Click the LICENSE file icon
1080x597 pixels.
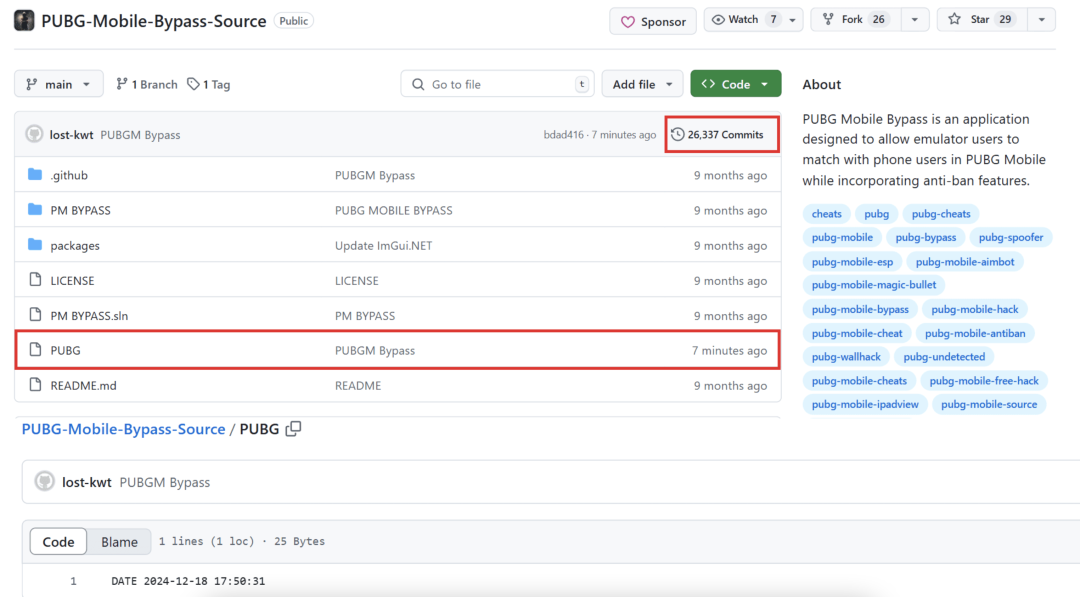click(35, 280)
